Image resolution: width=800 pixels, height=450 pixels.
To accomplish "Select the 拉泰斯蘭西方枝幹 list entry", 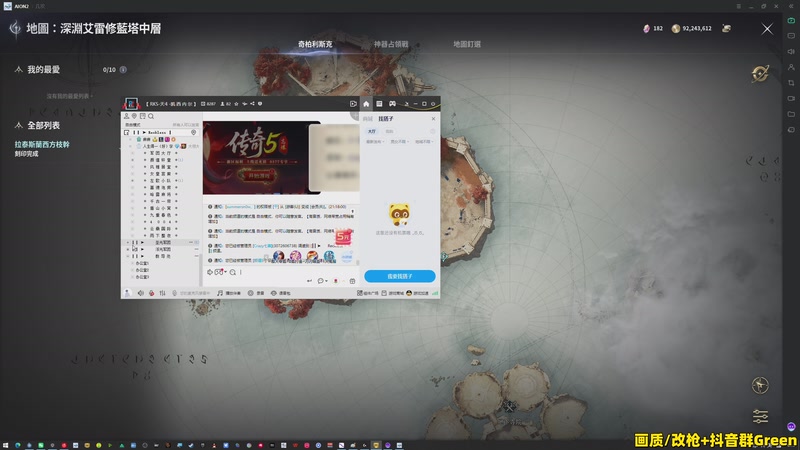I will [42, 144].
